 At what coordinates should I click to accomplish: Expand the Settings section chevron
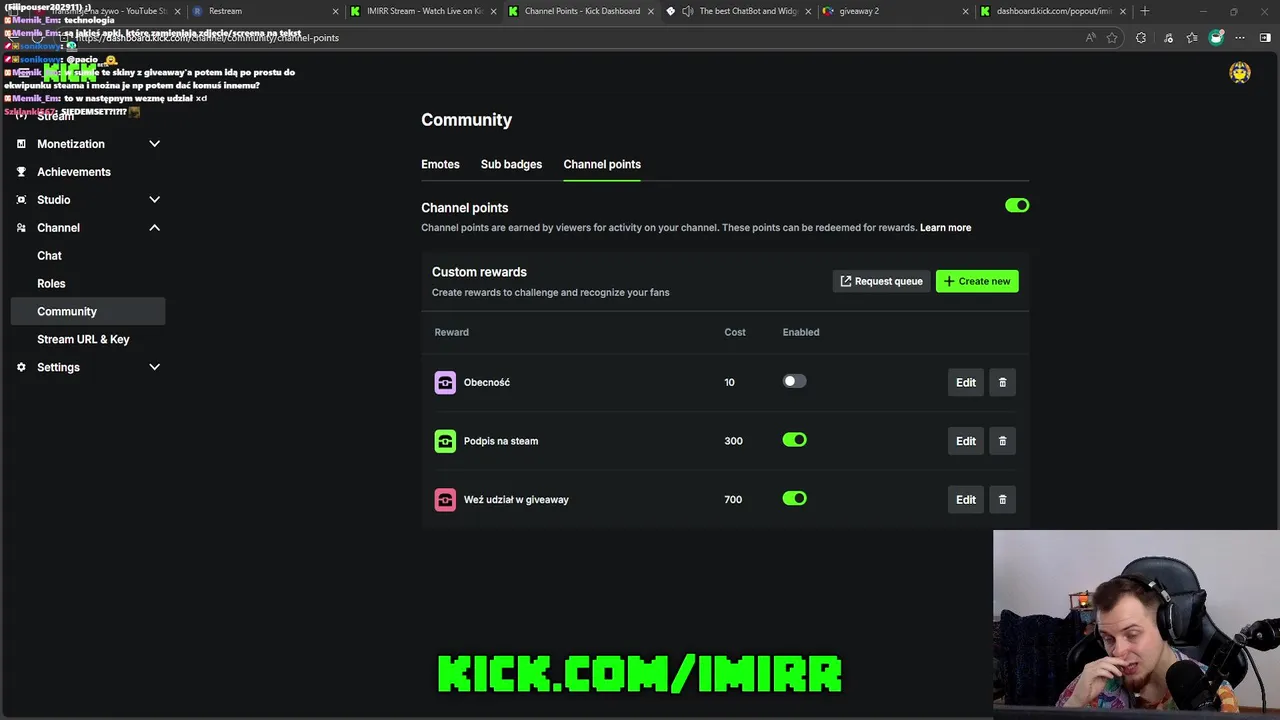pyautogui.click(x=154, y=367)
